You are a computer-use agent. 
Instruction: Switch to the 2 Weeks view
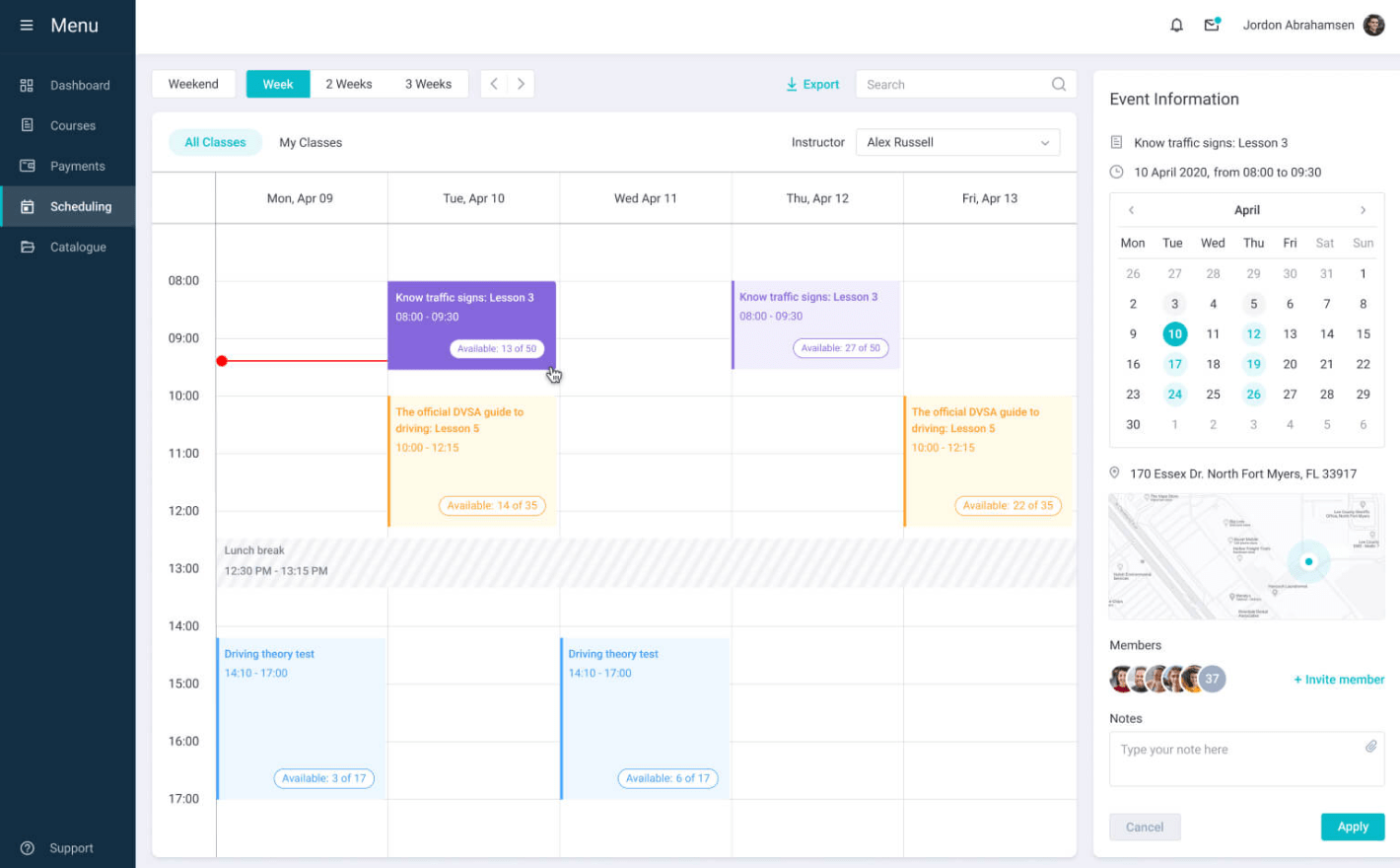click(x=348, y=84)
